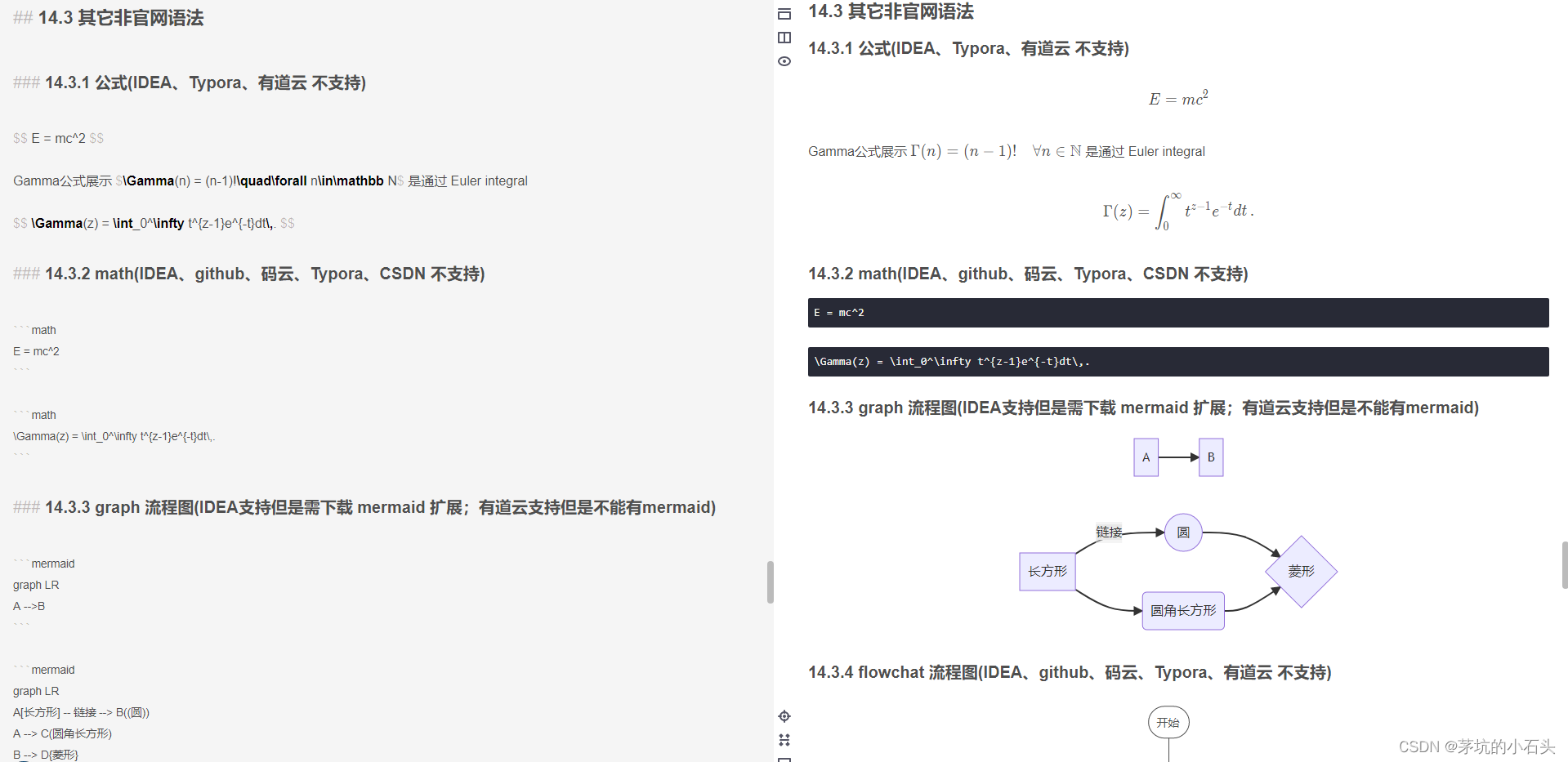The height and width of the screenshot is (762, 1568).
Task: Select node 'A' in the first mermaid diagram
Action: 1146,457
